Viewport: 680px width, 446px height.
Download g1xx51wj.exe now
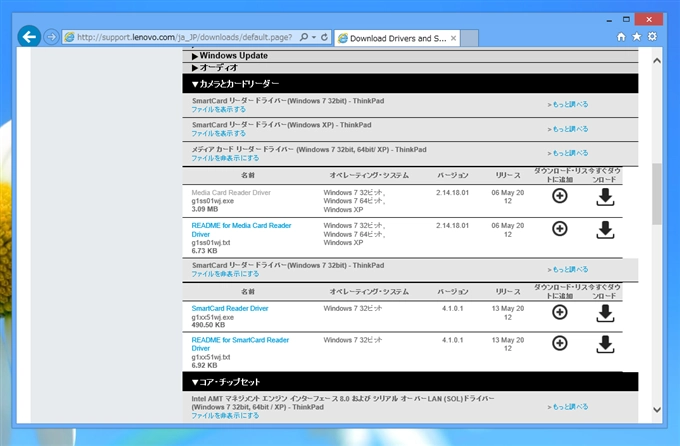point(605,313)
